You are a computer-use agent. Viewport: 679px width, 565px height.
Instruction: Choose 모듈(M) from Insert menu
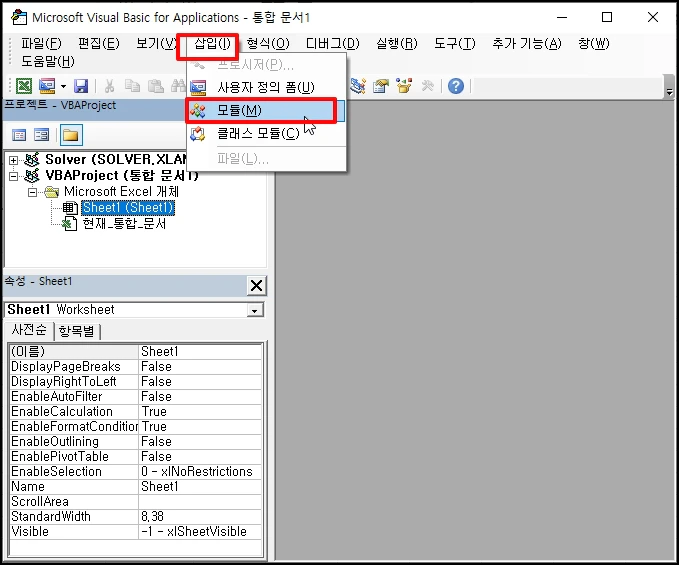coord(266,110)
